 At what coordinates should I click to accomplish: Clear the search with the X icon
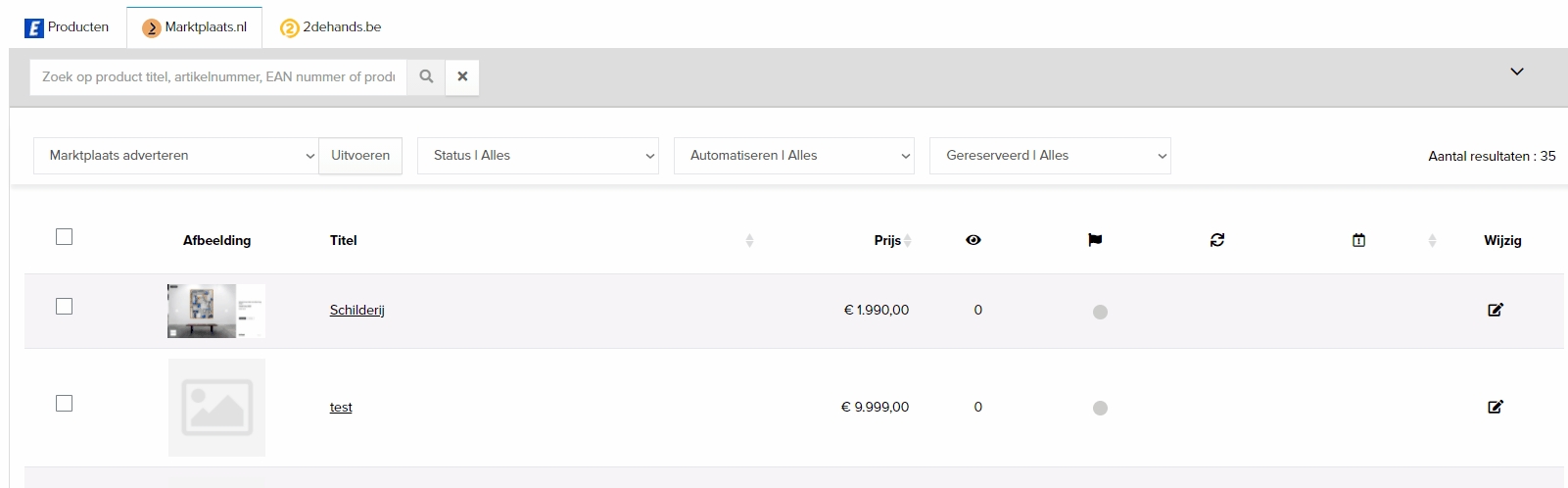point(462,76)
